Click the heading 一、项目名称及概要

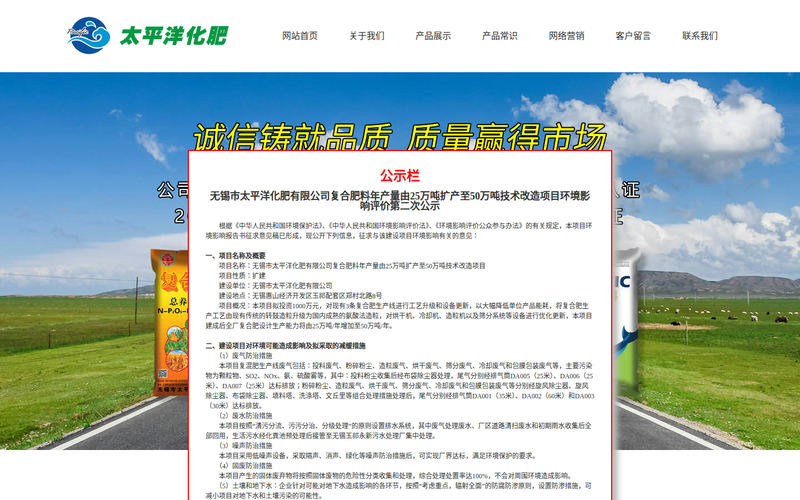235,256
